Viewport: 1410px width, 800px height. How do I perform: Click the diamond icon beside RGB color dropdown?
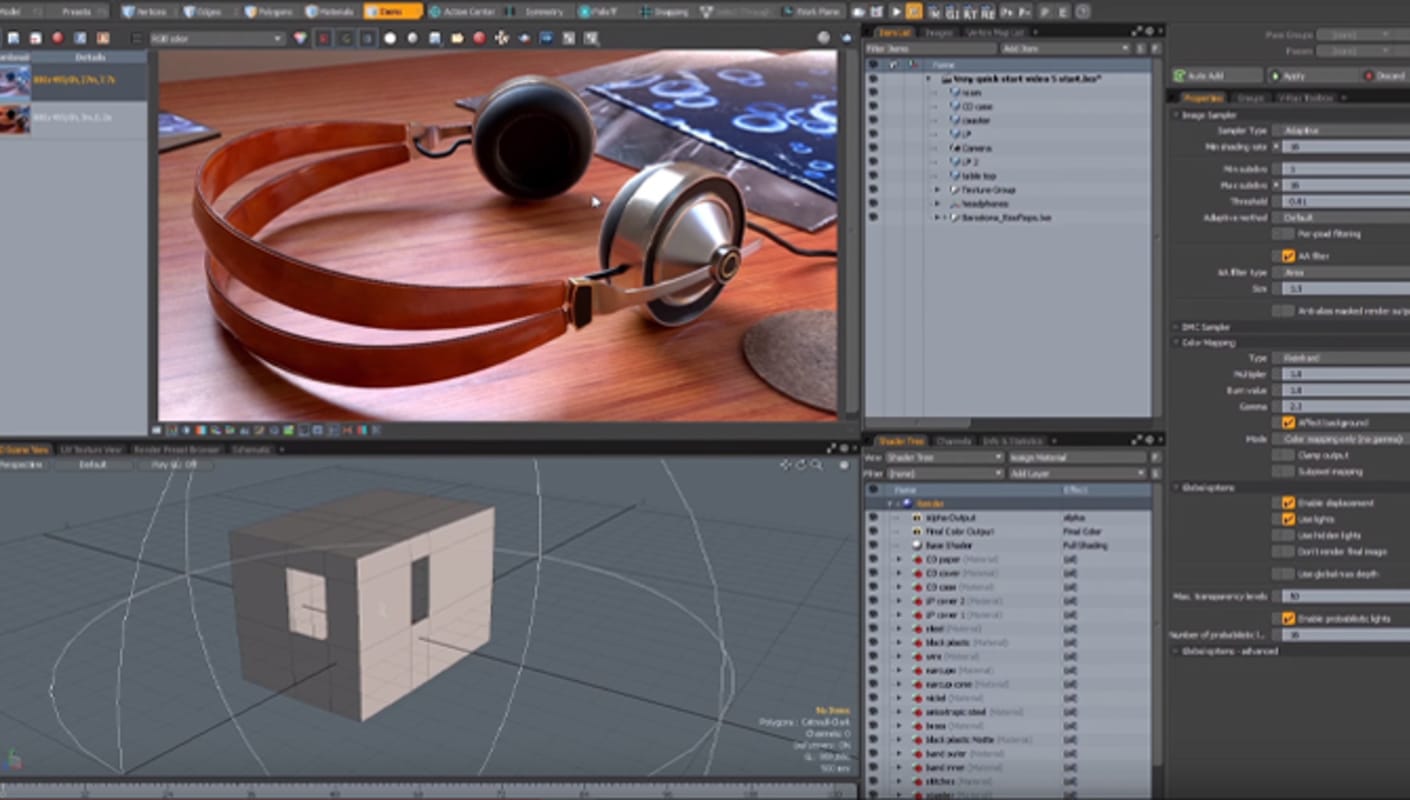301,38
